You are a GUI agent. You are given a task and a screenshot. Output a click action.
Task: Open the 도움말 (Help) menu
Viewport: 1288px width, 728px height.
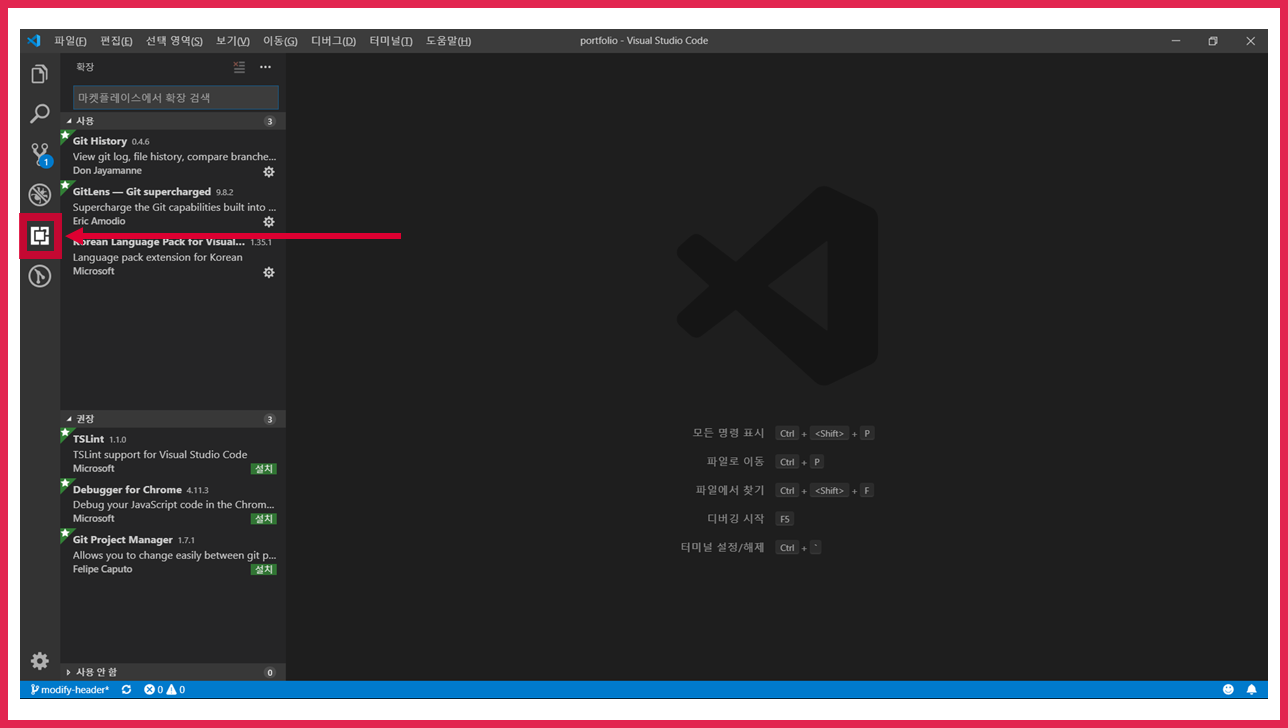tap(448, 41)
